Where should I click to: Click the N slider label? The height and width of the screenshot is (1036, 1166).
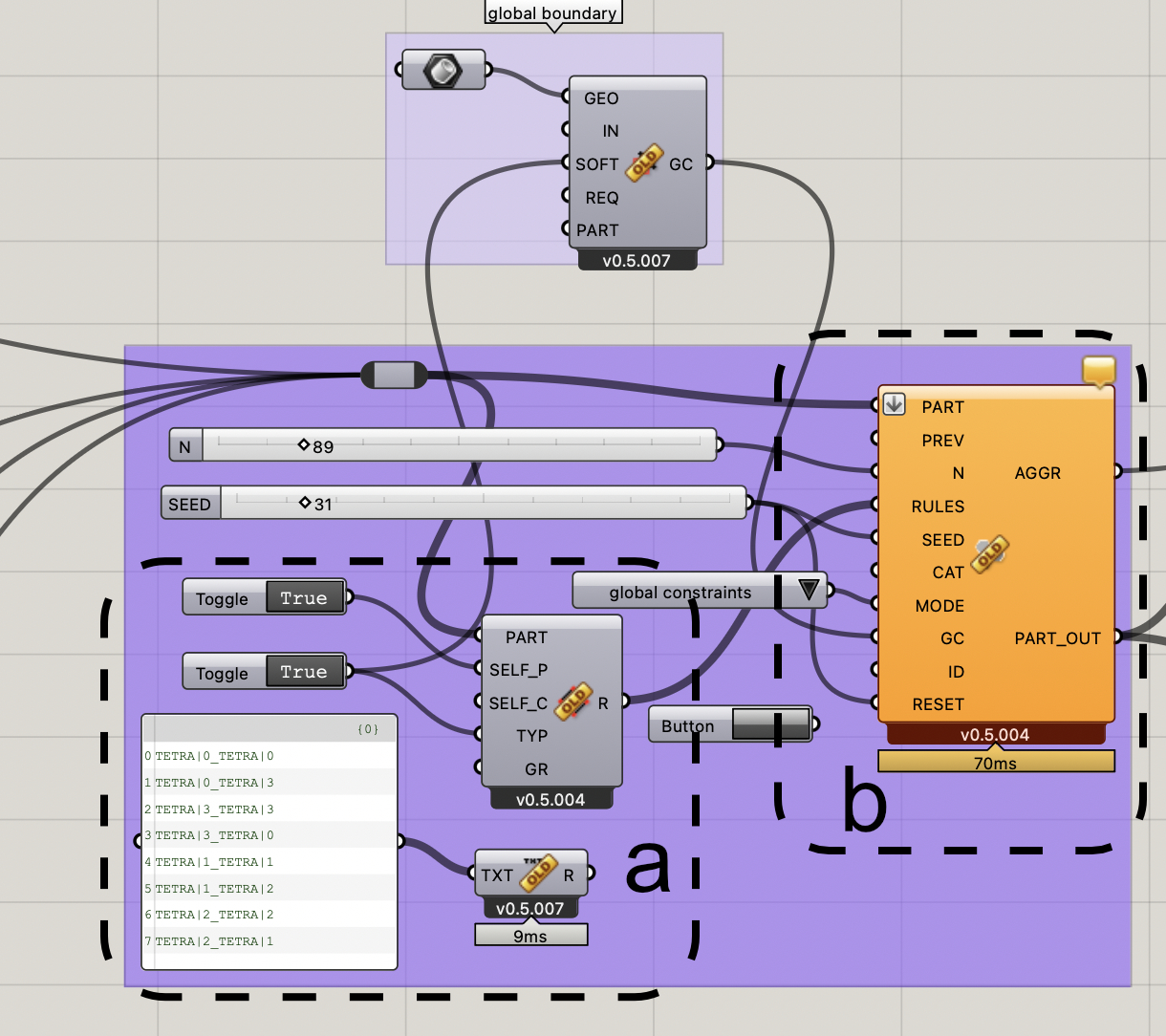185,446
